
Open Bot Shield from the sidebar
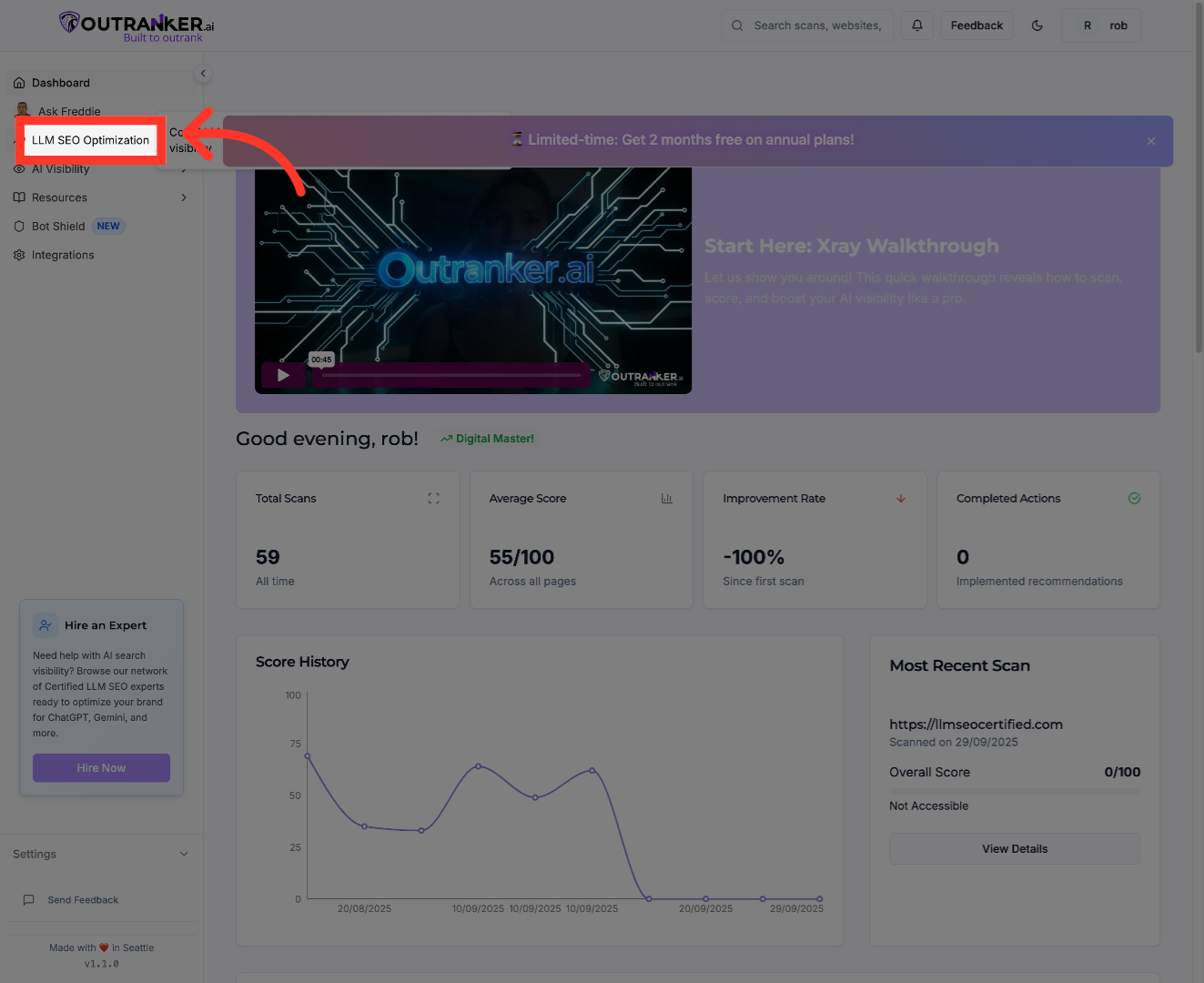pyautogui.click(x=58, y=227)
